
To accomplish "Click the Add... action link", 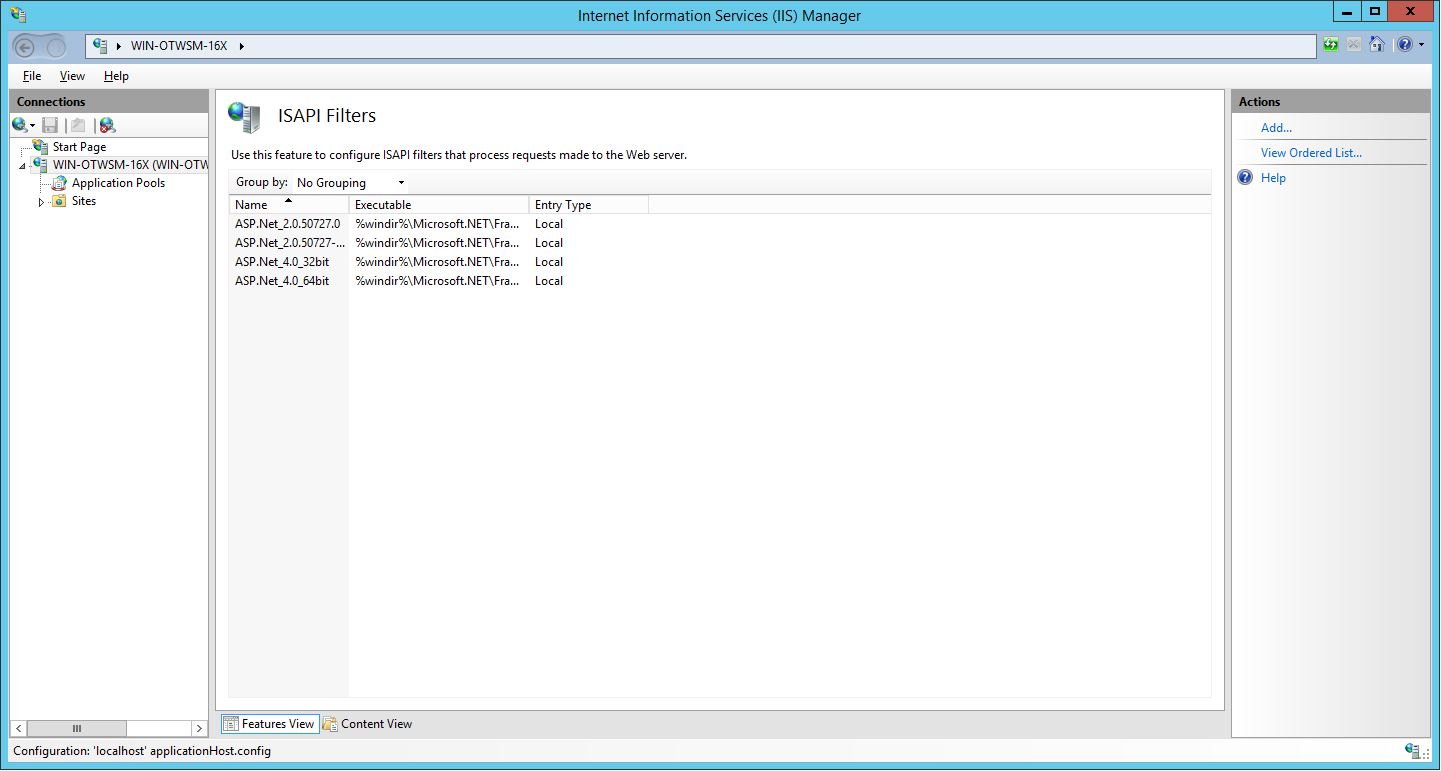I will tap(1276, 128).
